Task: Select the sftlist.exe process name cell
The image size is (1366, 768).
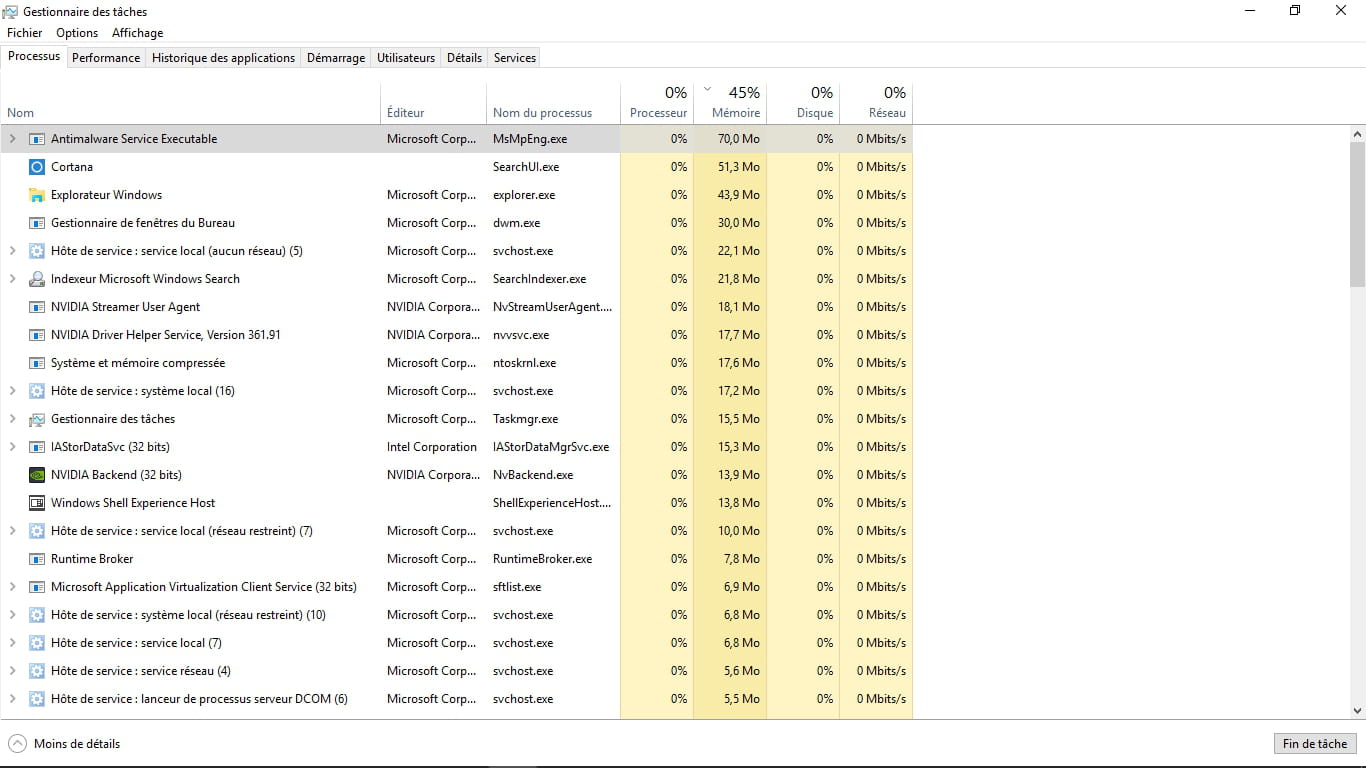Action: (x=553, y=587)
